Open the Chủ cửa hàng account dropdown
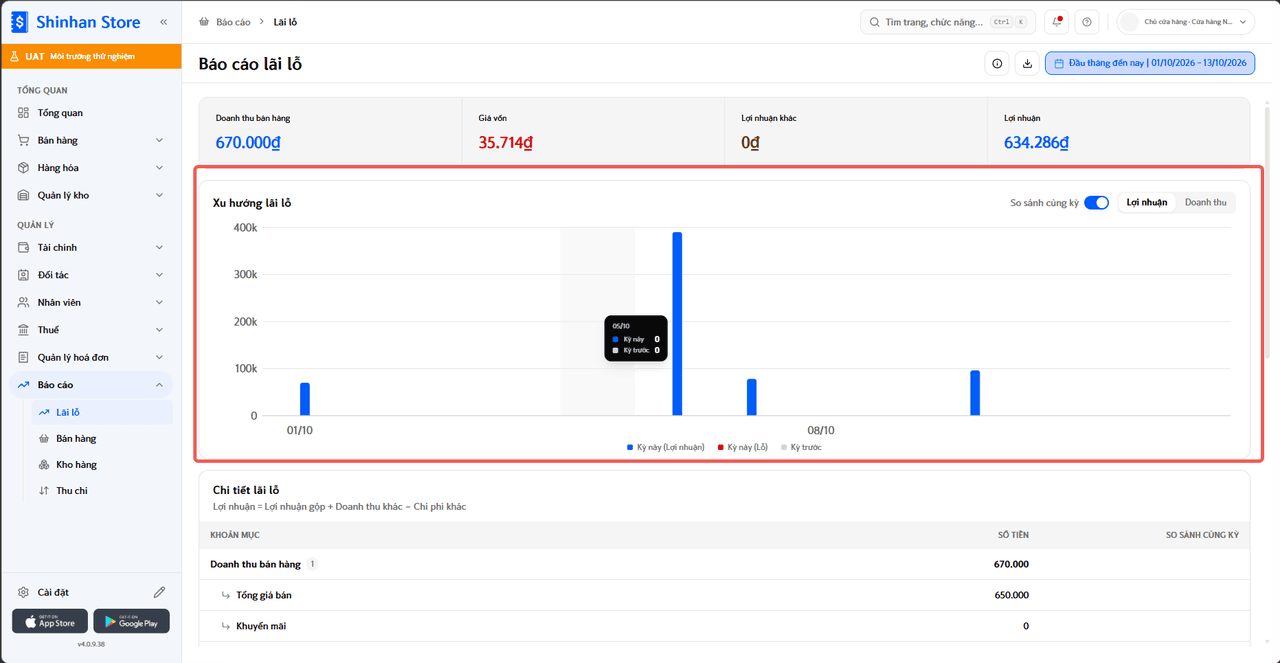 (x=1186, y=22)
